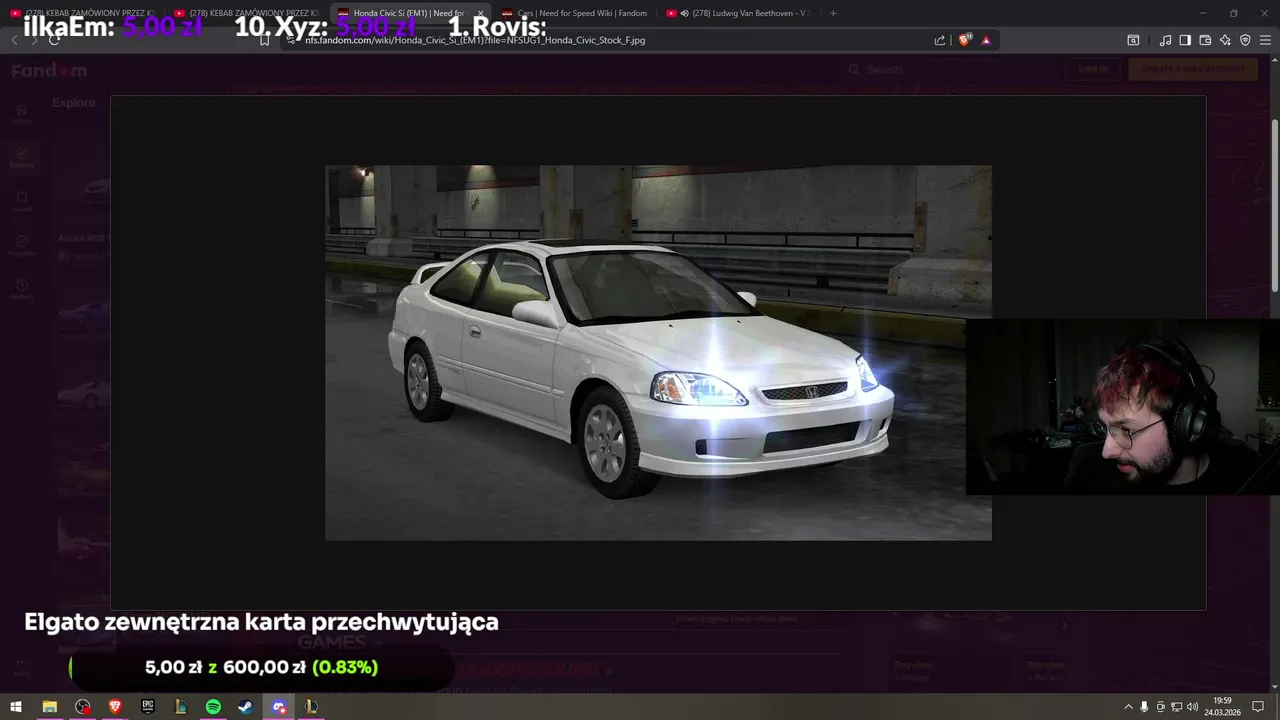Share this page with the address bar share icon
Screen dimensions: 1280x720
click(940, 40)
